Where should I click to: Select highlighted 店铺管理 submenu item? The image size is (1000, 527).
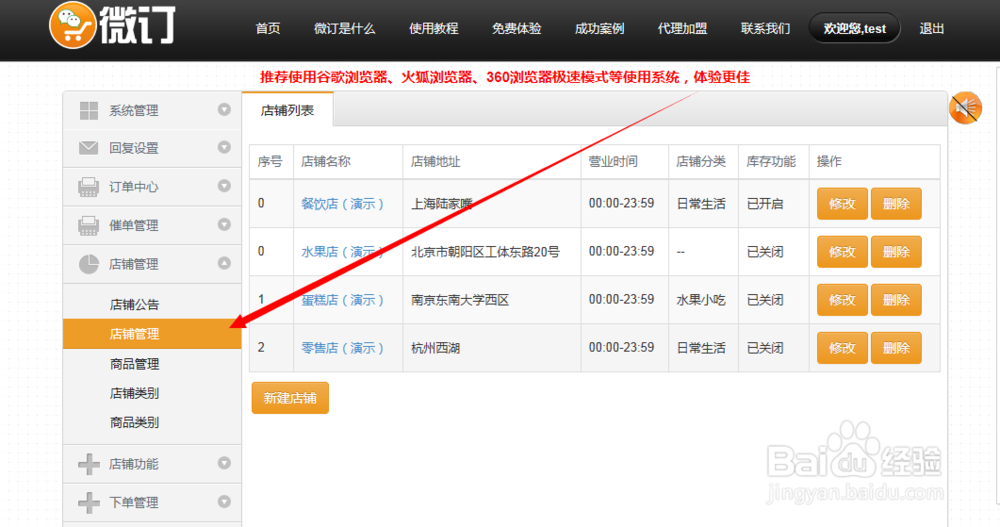[152, 334]
